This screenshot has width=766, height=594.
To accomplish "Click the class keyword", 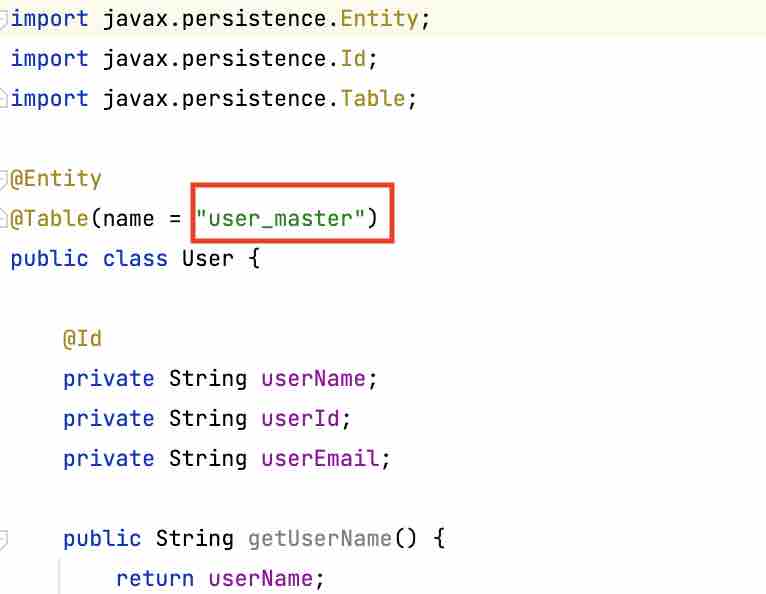I will 135,258.
